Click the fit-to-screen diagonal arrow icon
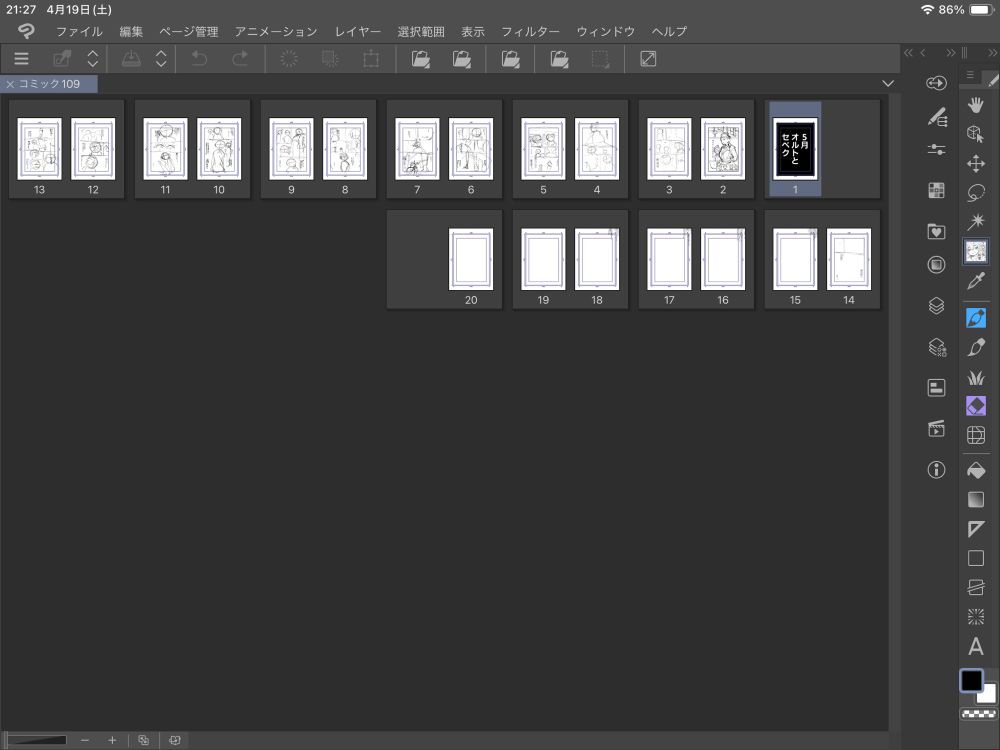 coord(648,59)
